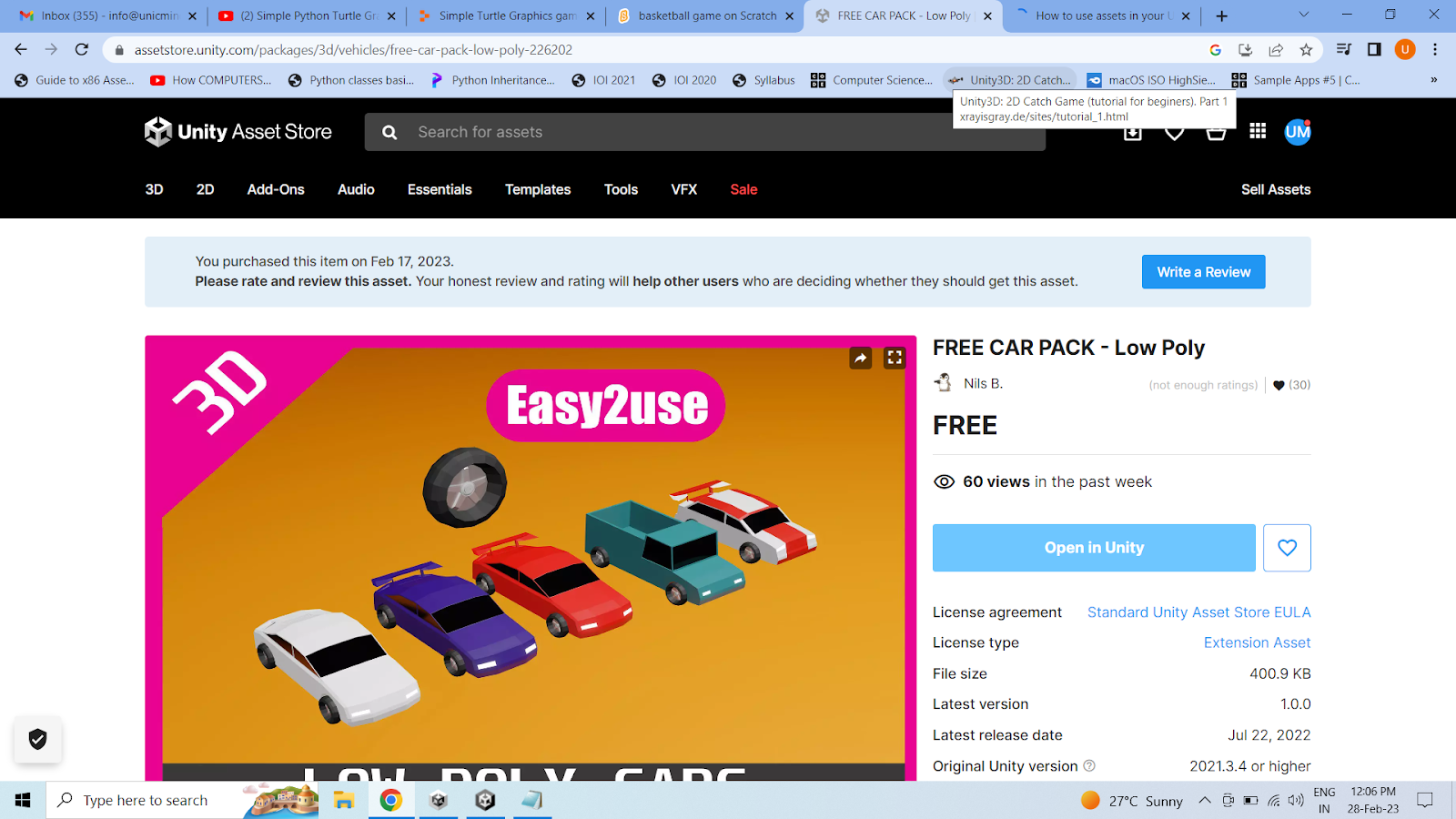Open the 3D category menu
1456x819 pixels.
pos(155,189)
